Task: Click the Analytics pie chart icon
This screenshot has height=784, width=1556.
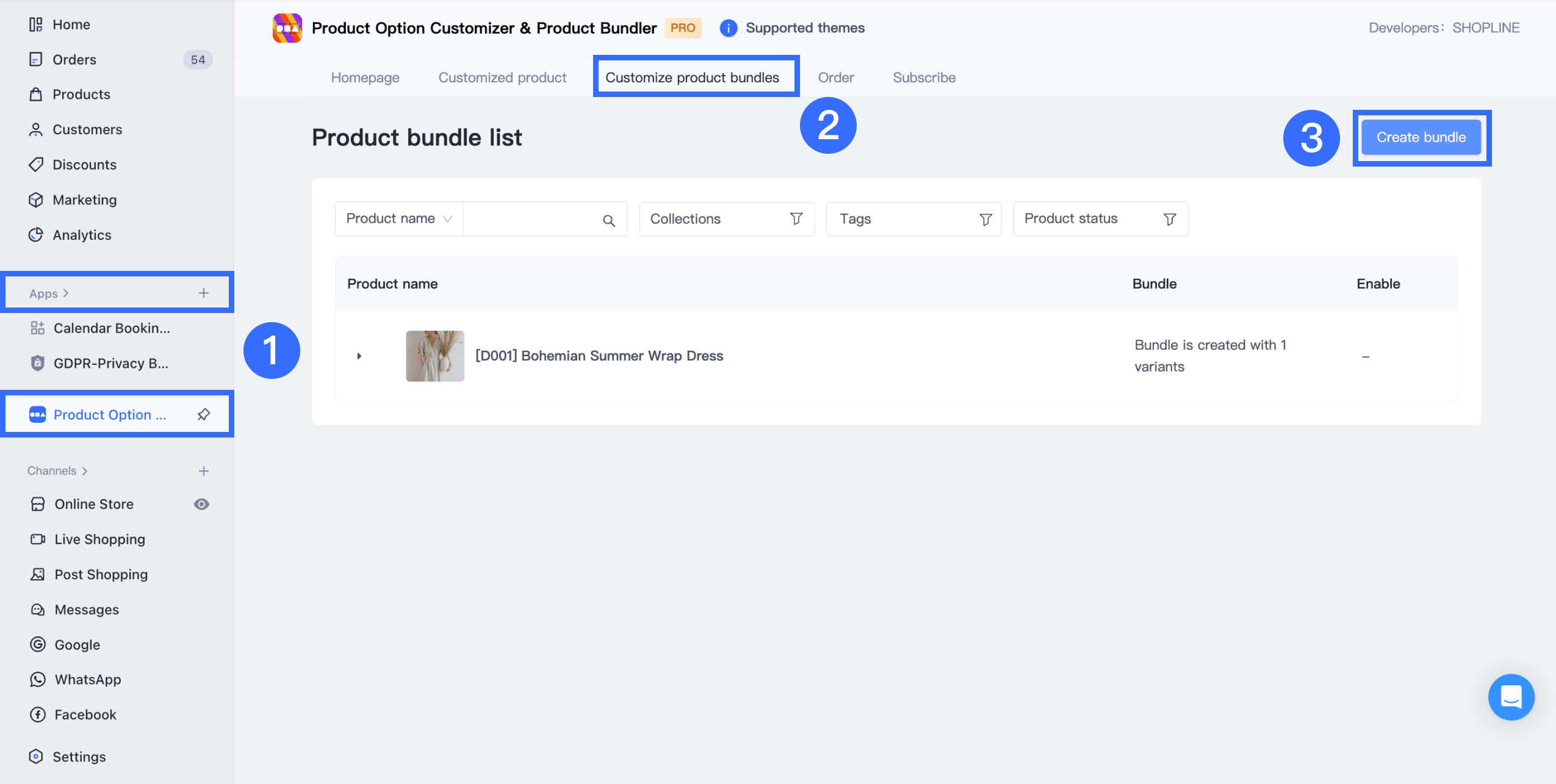Action: 36,235
